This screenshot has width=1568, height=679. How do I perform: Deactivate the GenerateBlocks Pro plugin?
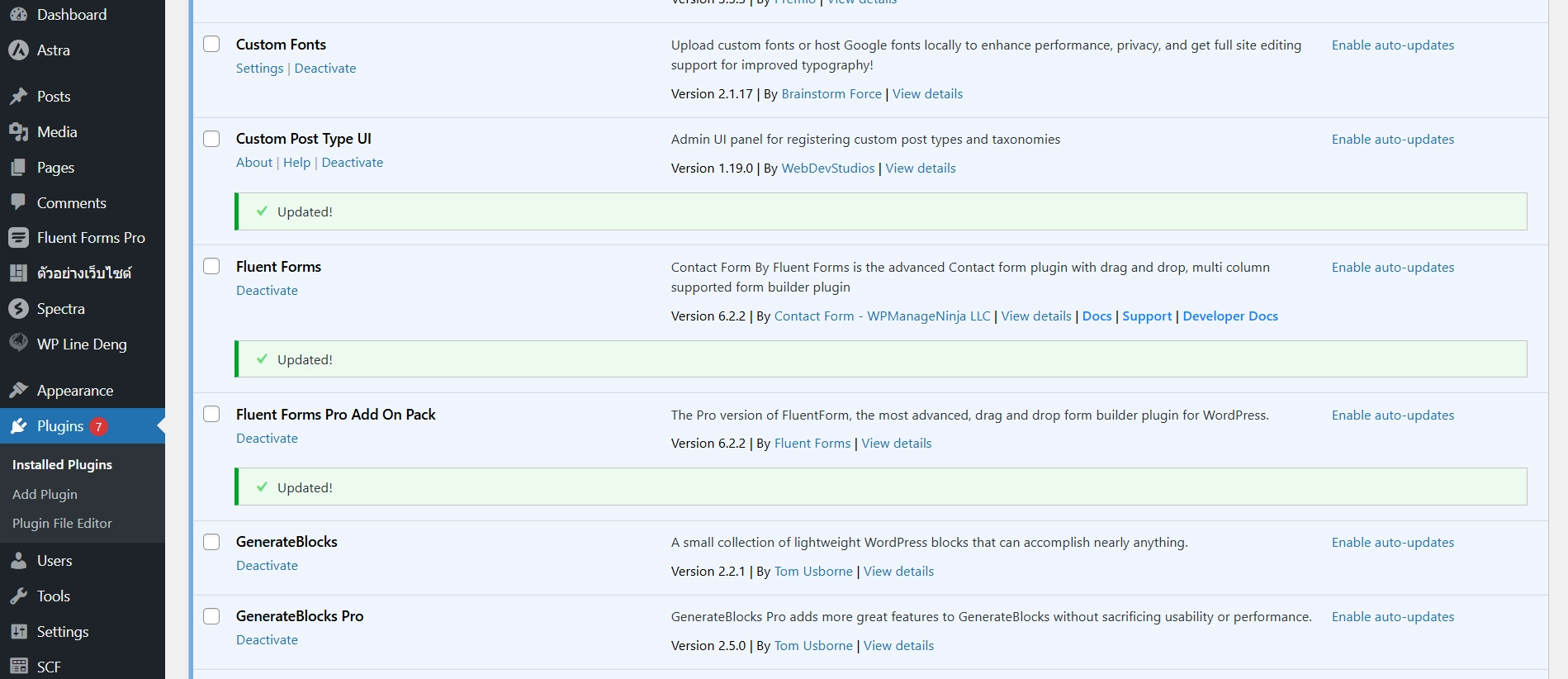click(267, 639)
